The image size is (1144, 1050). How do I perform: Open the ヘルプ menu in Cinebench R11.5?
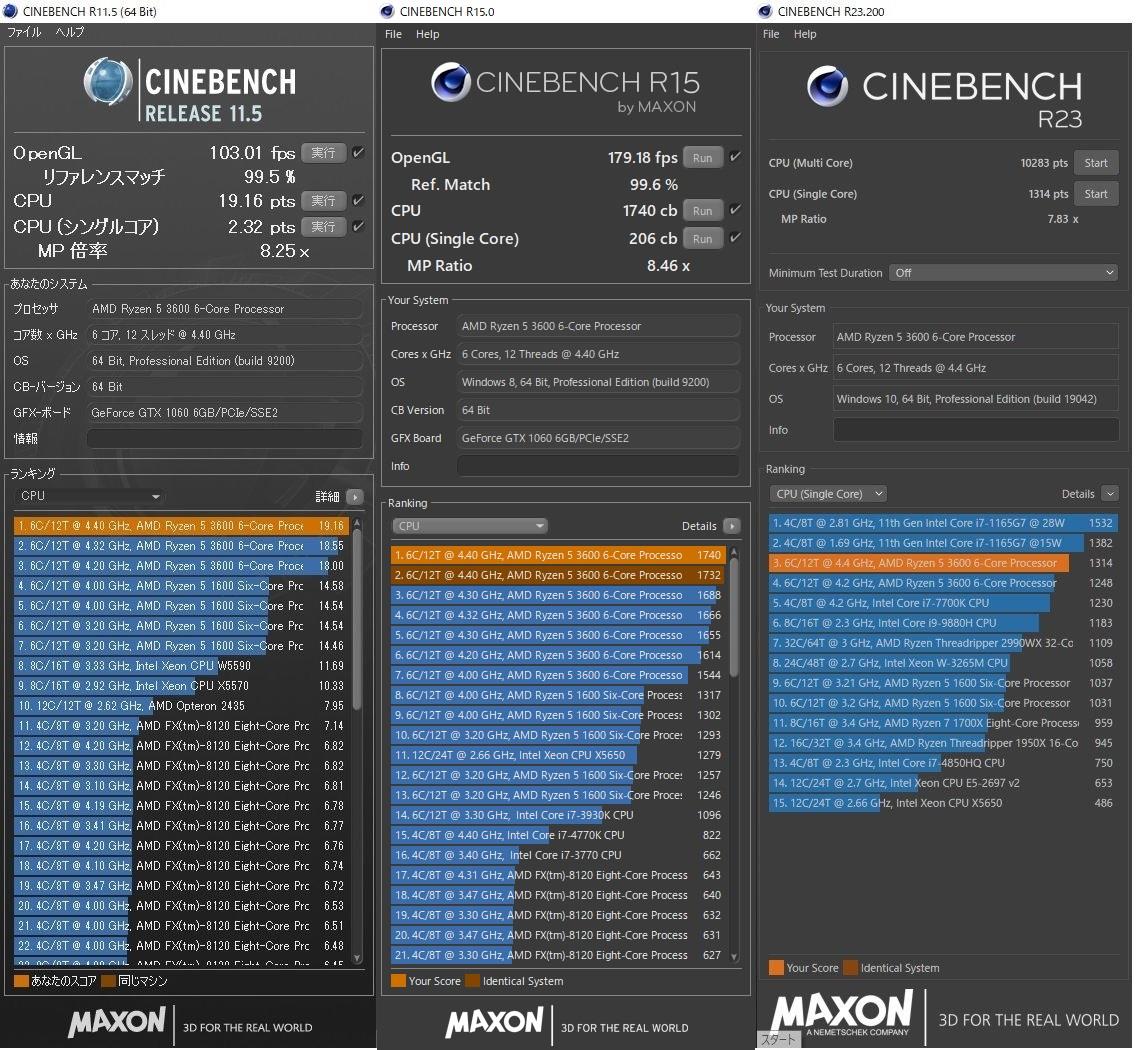click(x=70, y=32)
